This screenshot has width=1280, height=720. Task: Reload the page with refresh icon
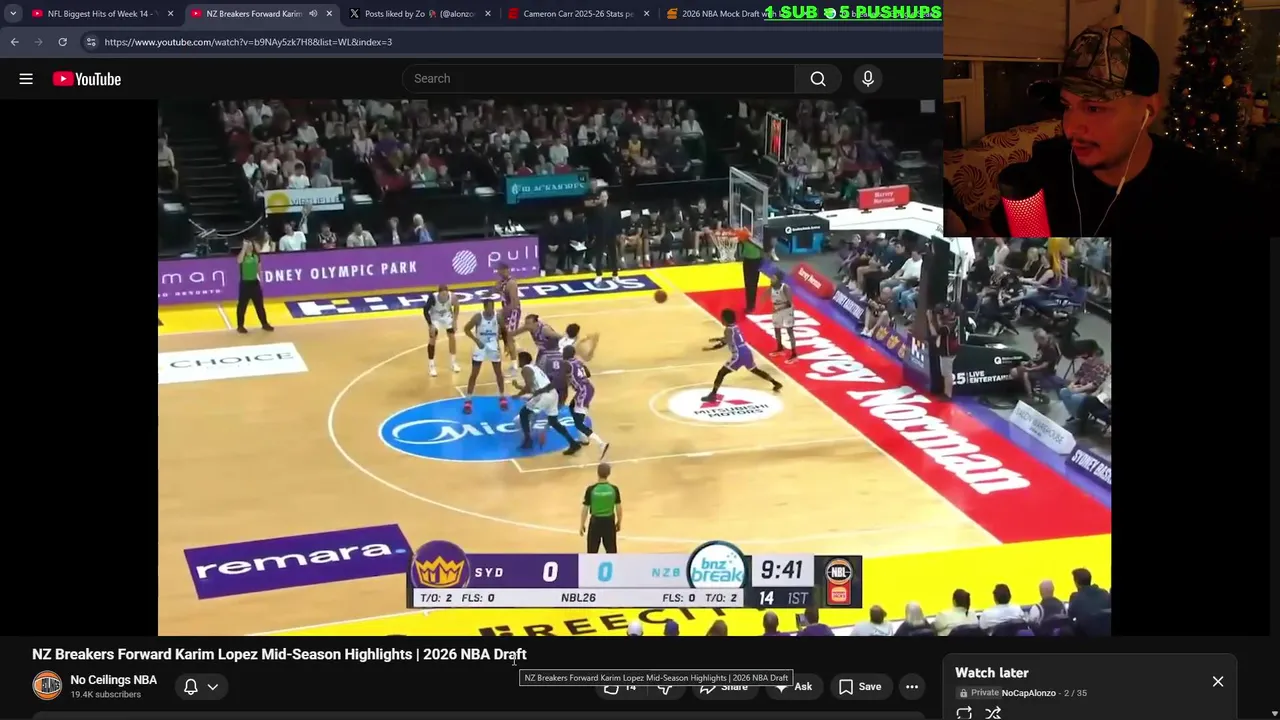click(62, 42)
